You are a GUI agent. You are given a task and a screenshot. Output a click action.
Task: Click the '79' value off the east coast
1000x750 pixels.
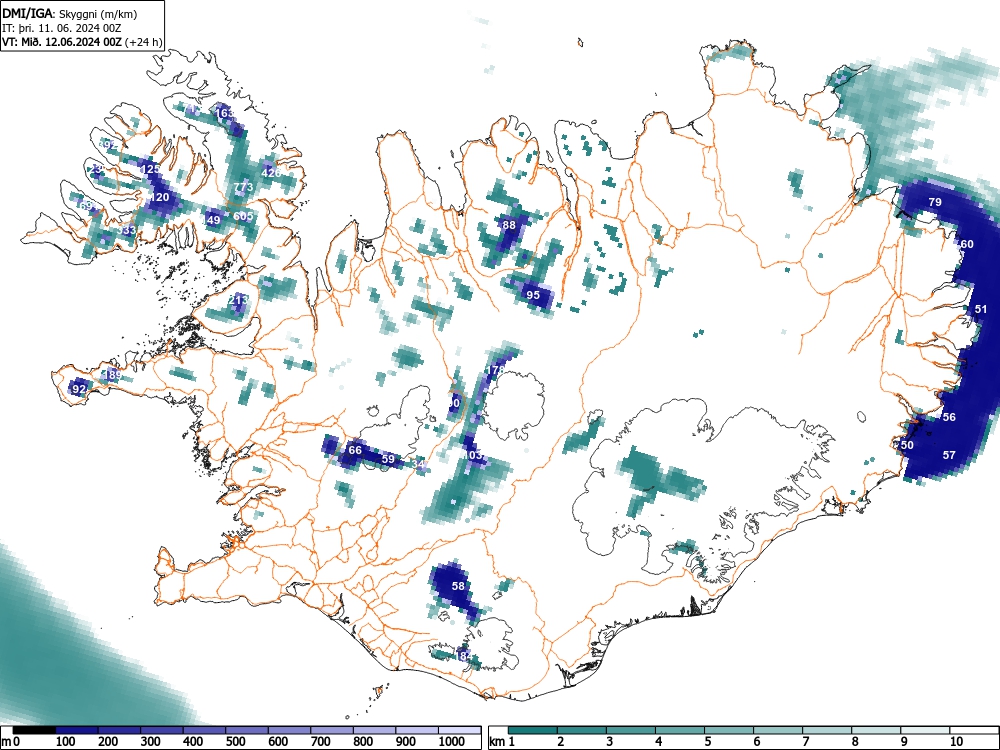pos(935,202)
